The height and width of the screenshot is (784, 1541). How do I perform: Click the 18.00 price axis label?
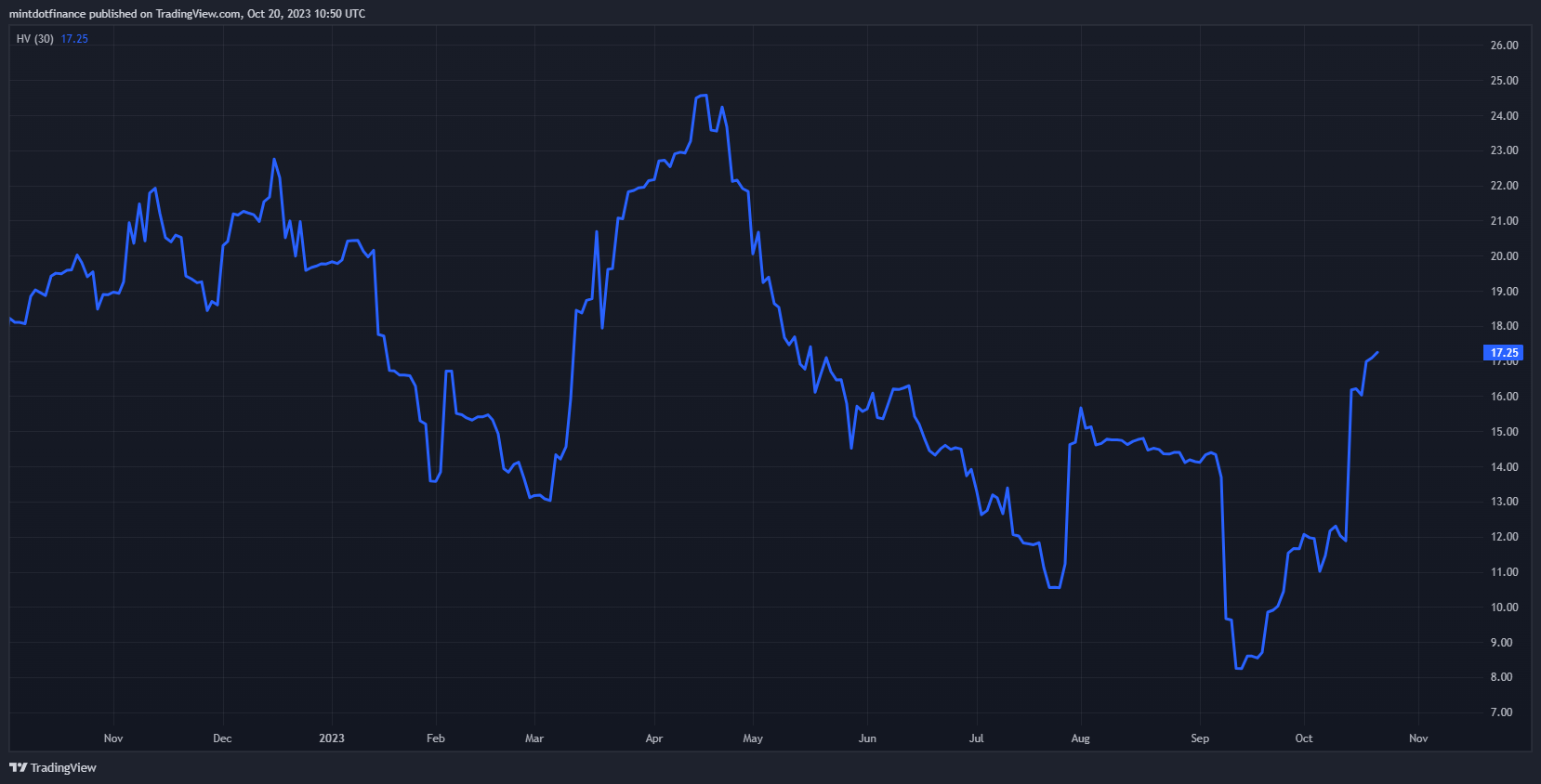coord(1504,326)
